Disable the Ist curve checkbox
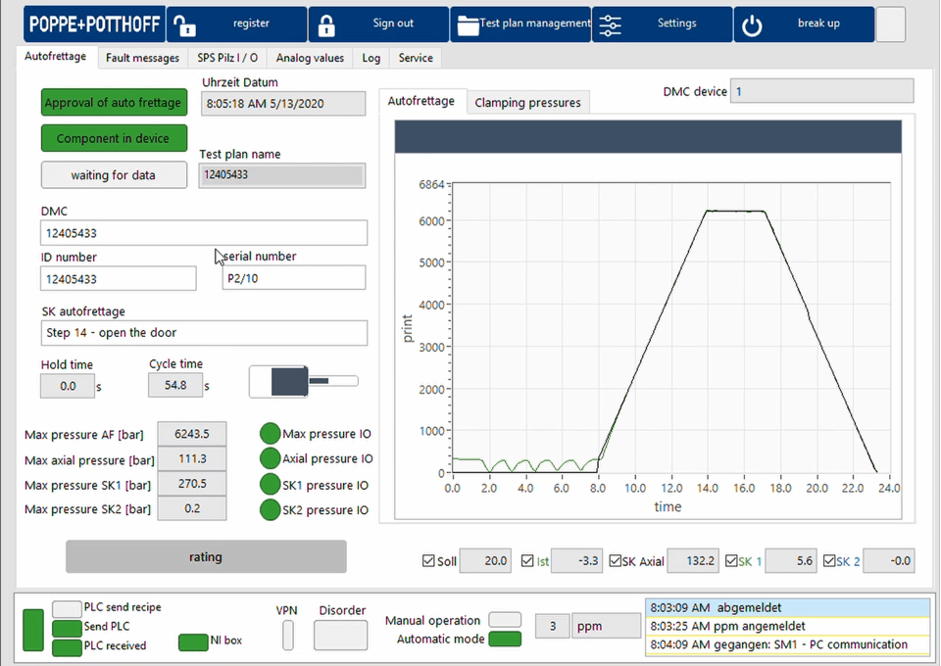941x666 pixels. pyautogui.click(x=528, y=562)
